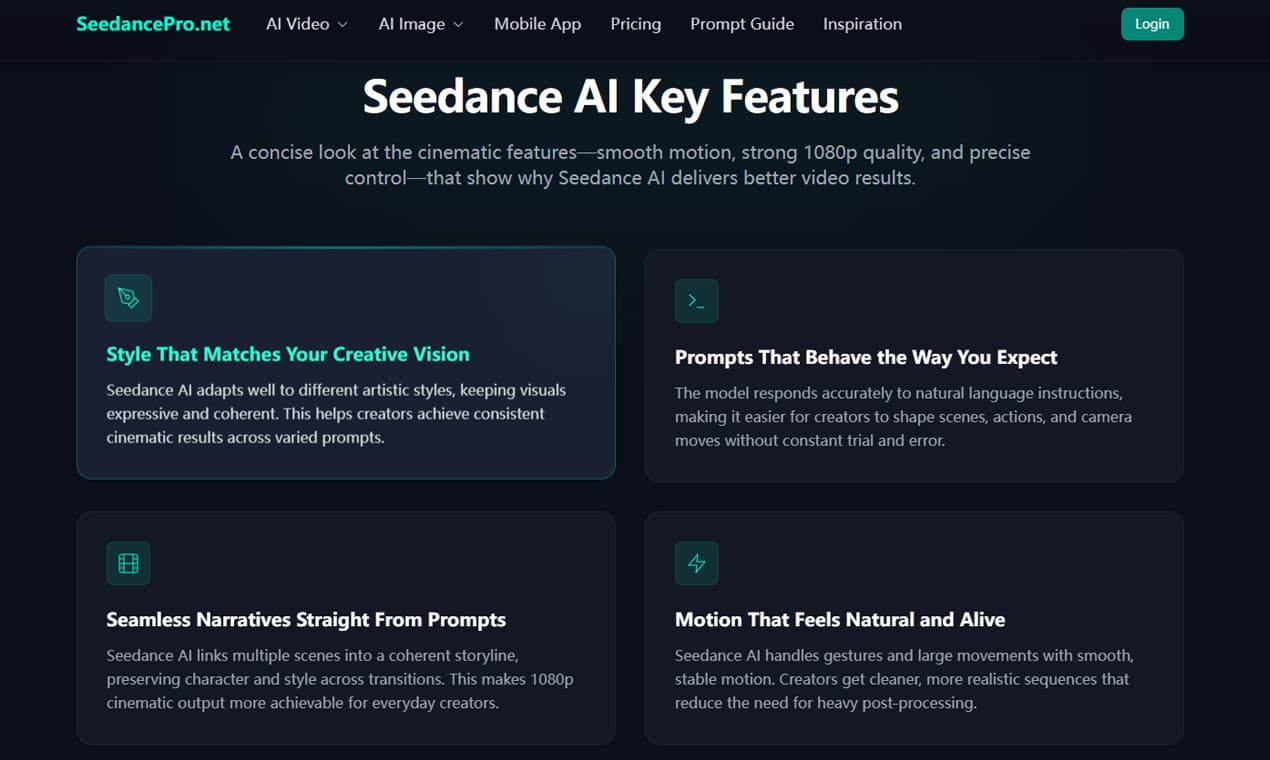Click the Motion That Feels Natural heading
The image size is (1270, 760).
point(840,620)
